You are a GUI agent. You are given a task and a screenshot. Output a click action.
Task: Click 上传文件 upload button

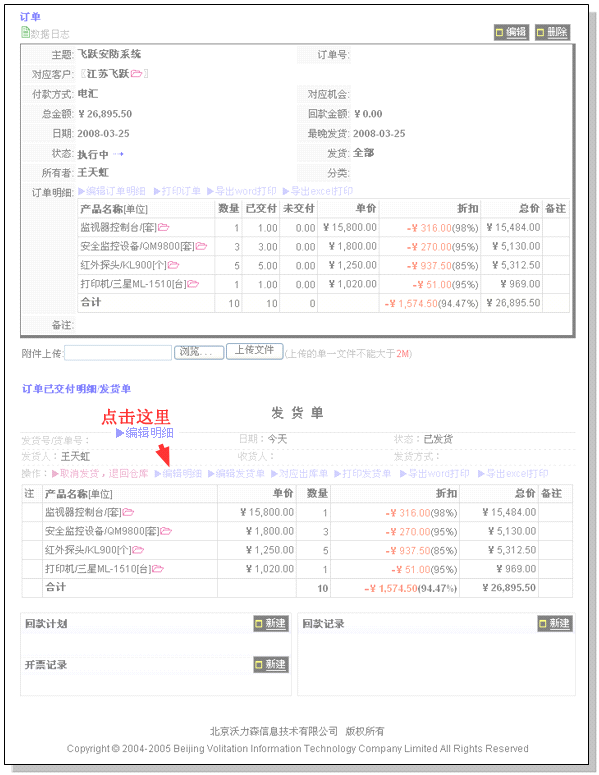(x=255, y=351)
